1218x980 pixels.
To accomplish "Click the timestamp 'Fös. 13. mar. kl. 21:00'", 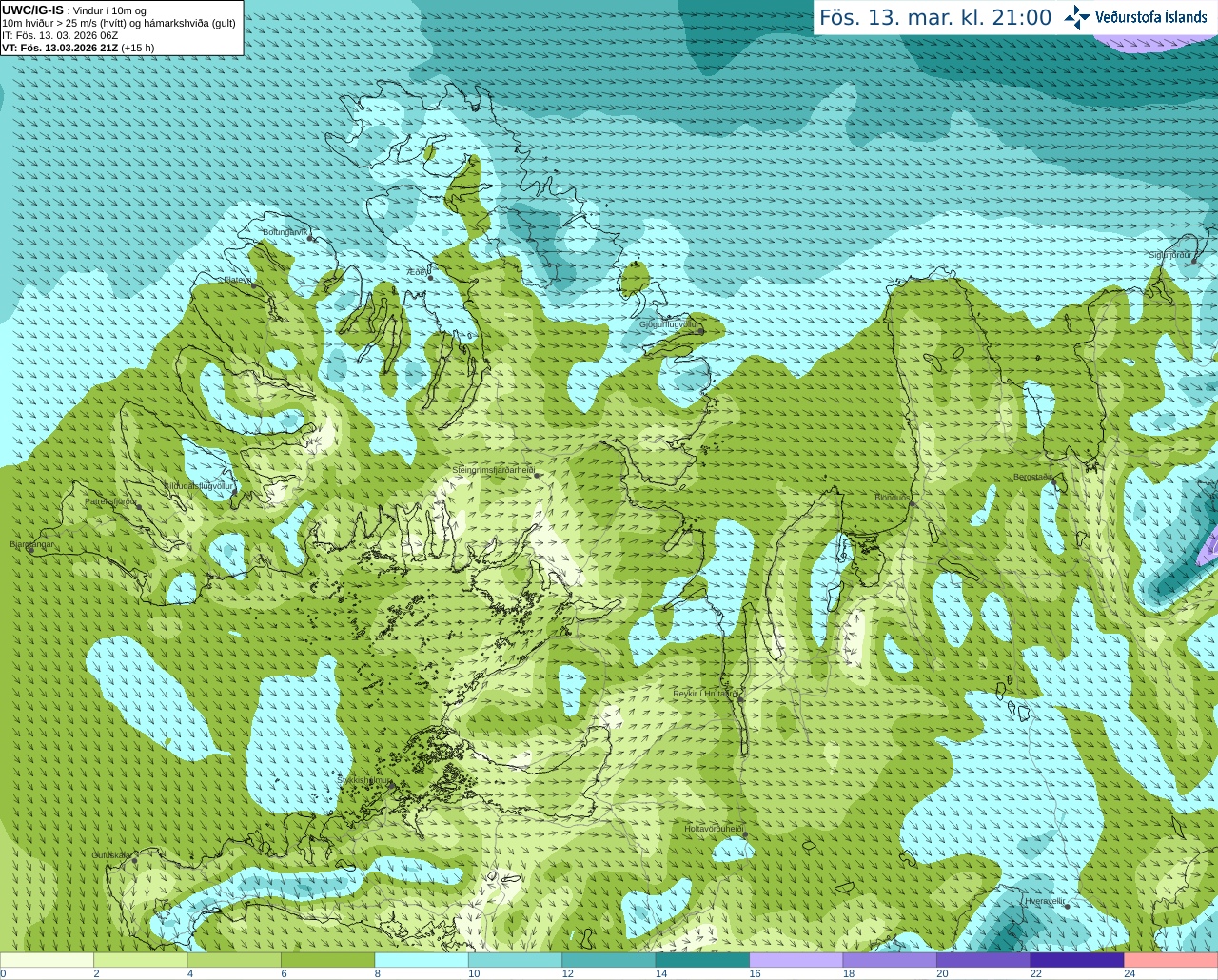I will [x=935, y=17].
